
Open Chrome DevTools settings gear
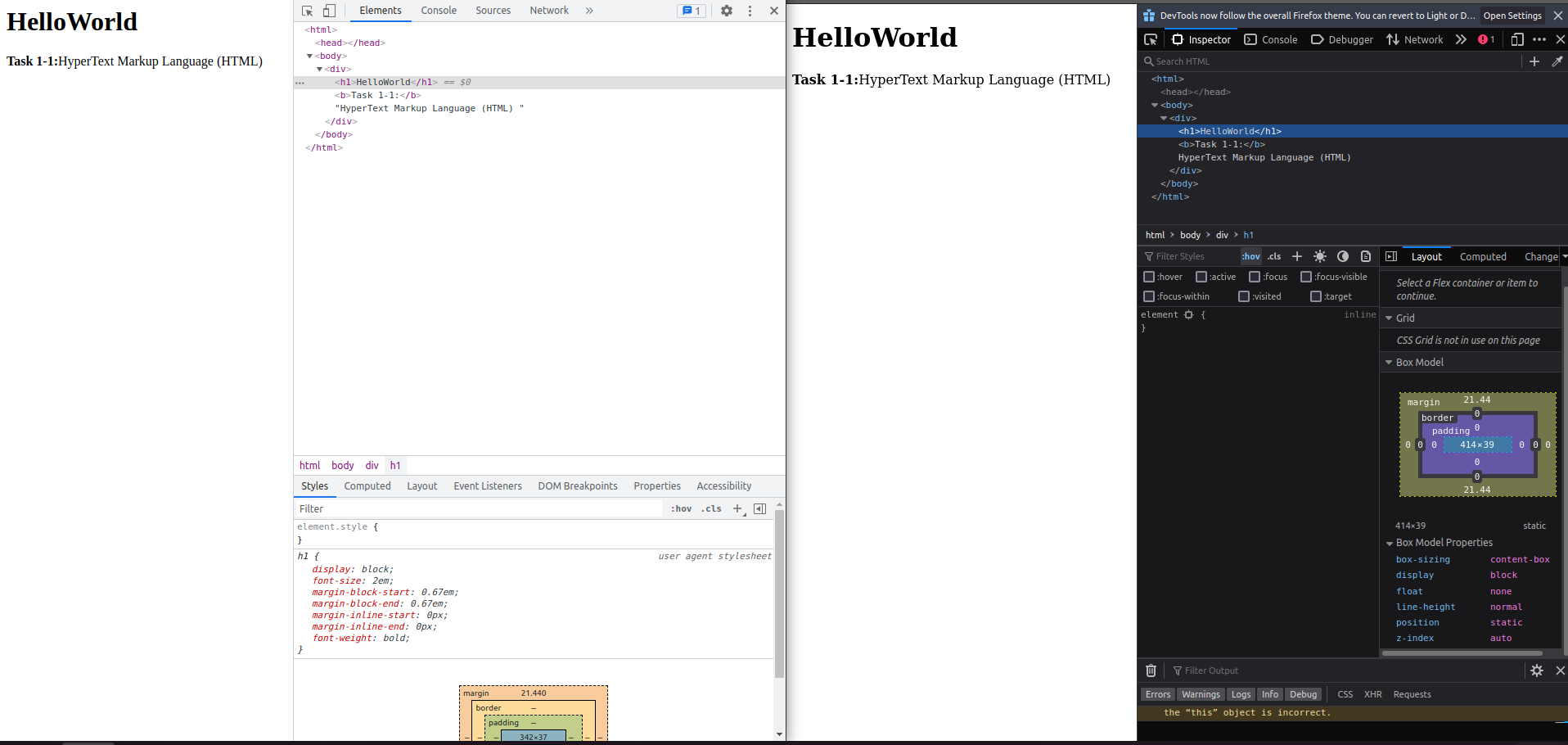(726, 11)
